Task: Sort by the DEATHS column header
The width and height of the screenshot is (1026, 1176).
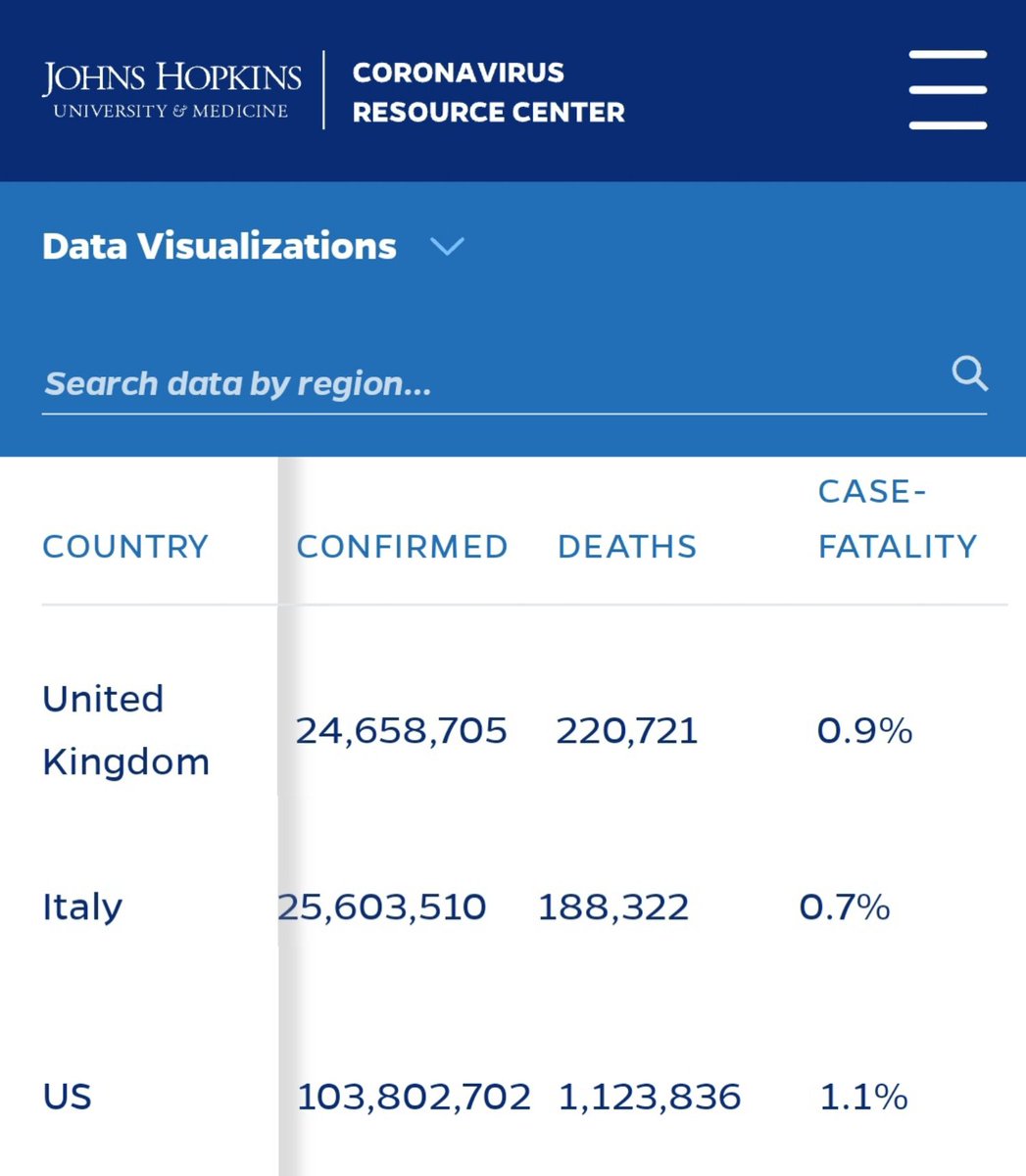Action: coord(627,546)
